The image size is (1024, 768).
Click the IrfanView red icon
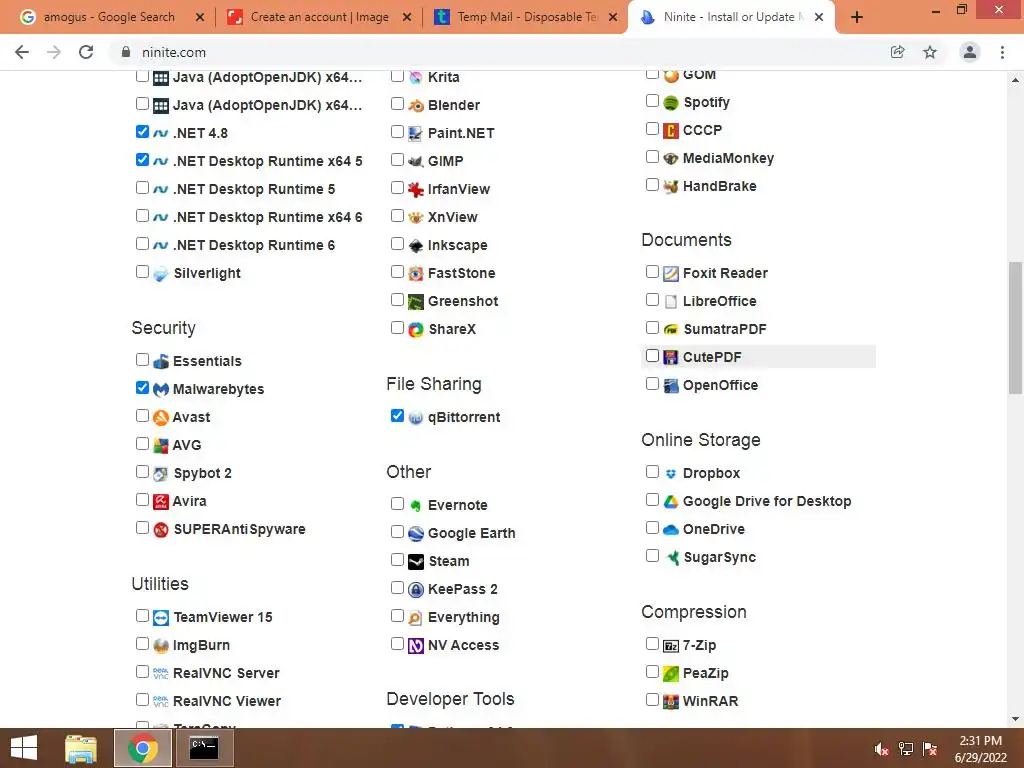coord(416,189)
